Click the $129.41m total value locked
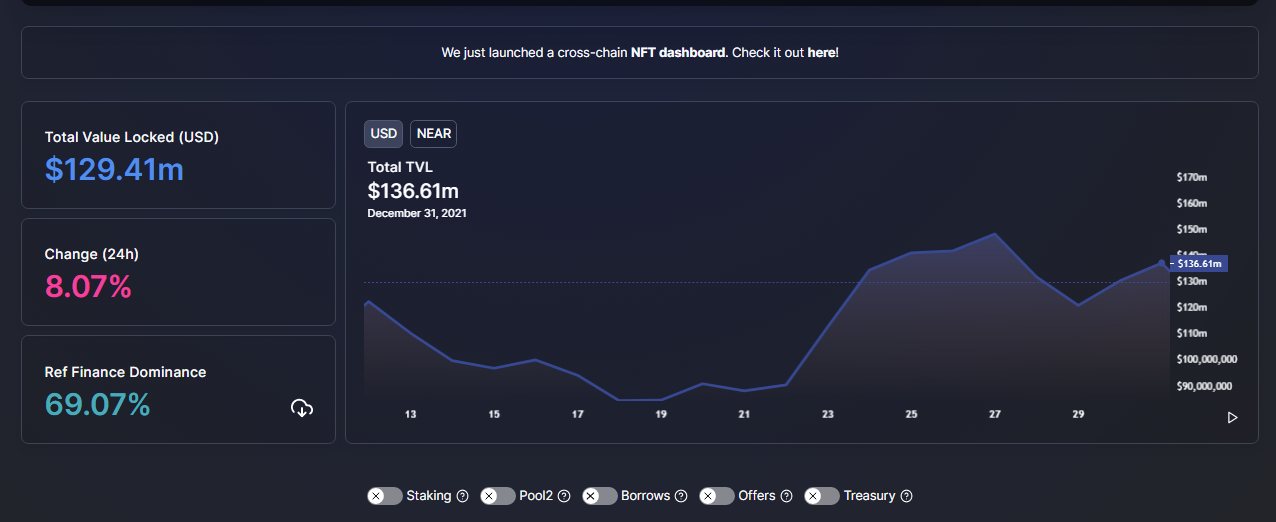 point(114,169)
